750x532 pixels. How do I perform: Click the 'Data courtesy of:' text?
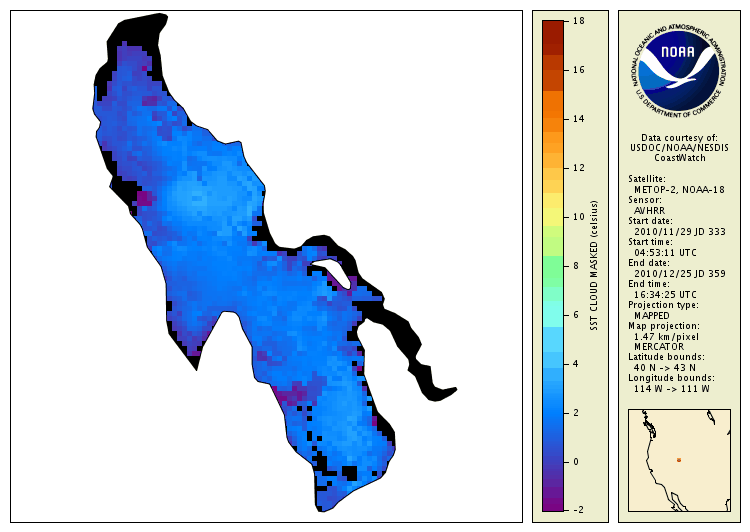[x=679, y=138]
